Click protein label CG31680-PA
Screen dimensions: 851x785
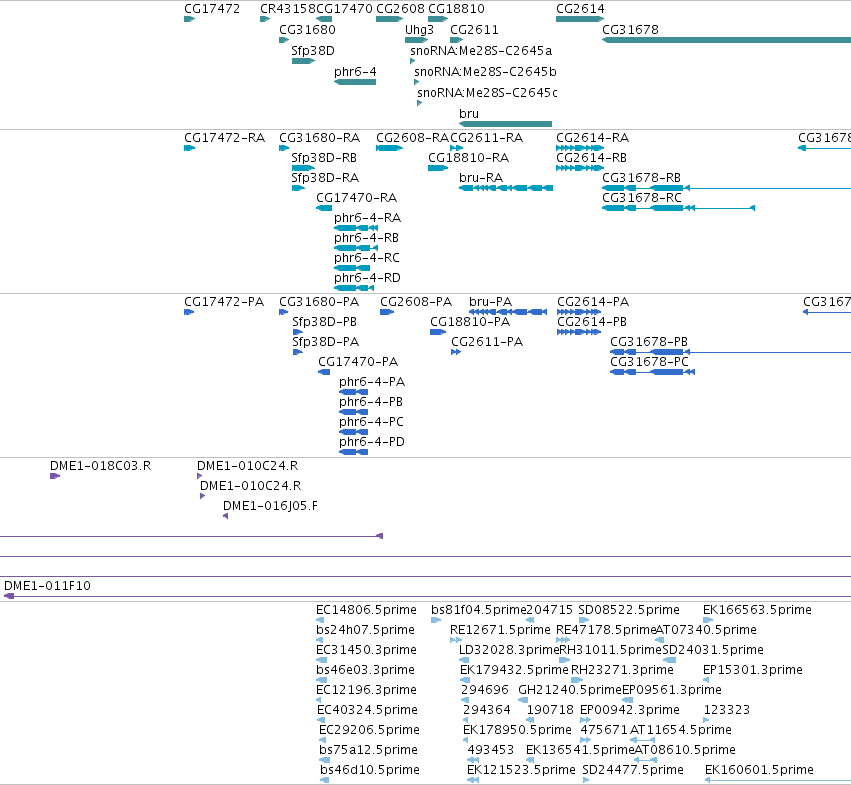tap(319, 302)
